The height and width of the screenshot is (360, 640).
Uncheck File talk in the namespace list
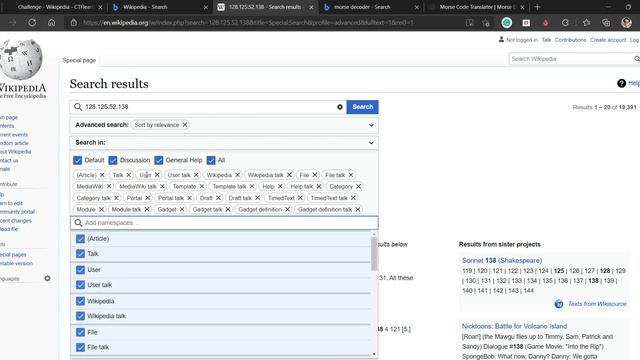[80, 347]
